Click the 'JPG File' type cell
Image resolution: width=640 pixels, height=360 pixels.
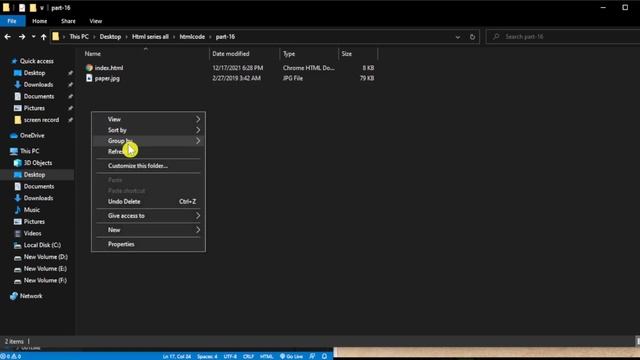293,78
